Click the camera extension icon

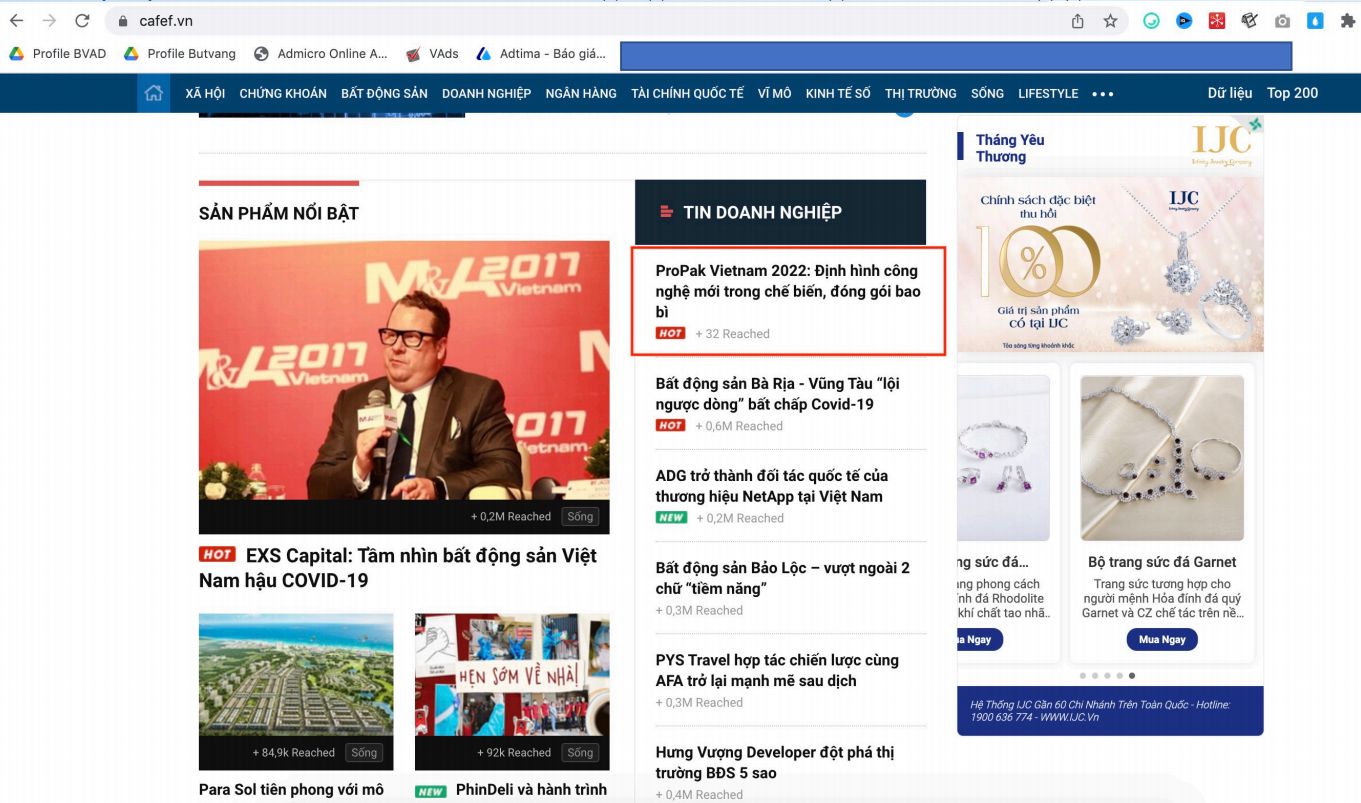1282,21
